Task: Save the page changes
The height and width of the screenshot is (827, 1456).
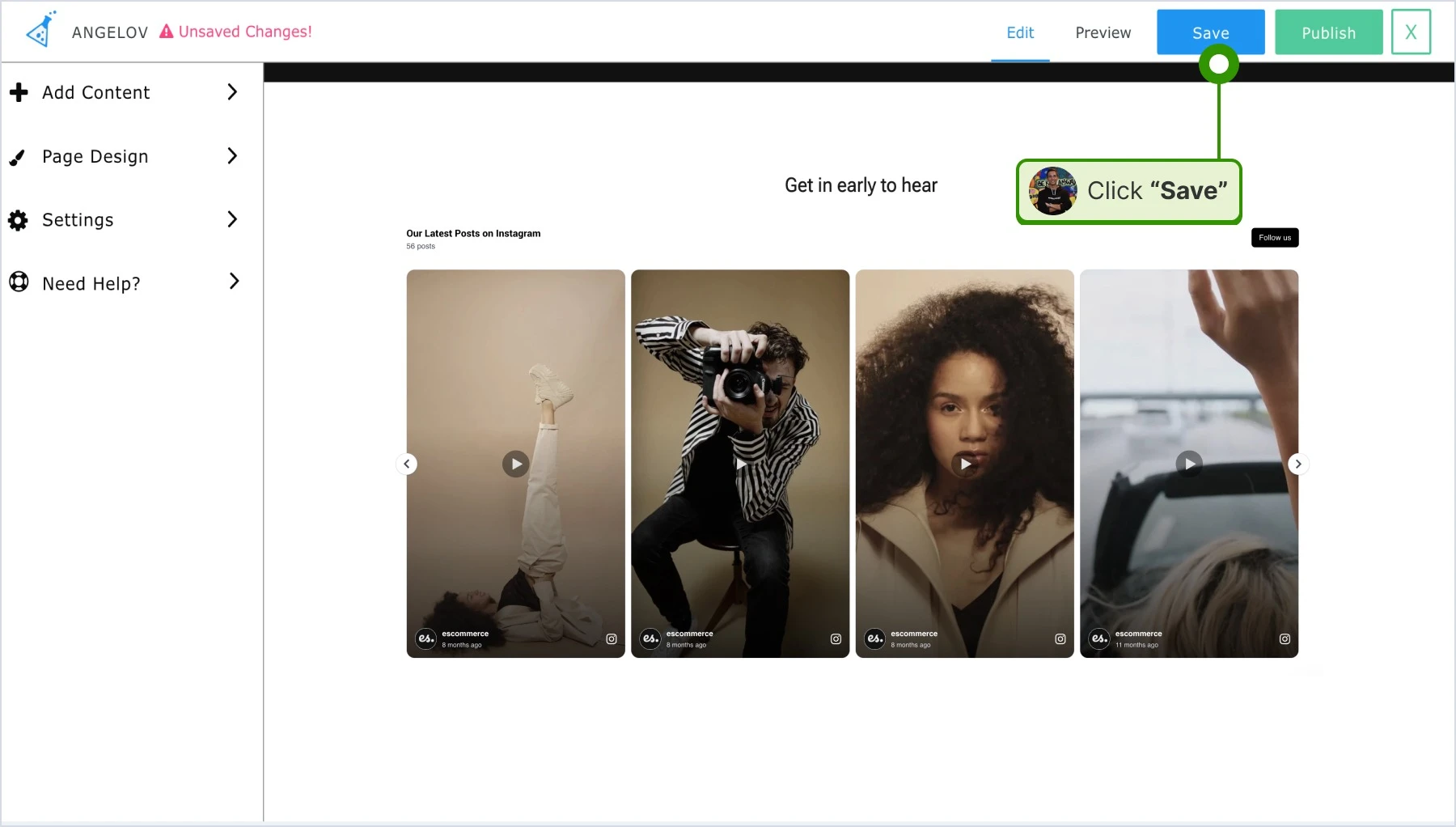Action: coord(1211,32)
